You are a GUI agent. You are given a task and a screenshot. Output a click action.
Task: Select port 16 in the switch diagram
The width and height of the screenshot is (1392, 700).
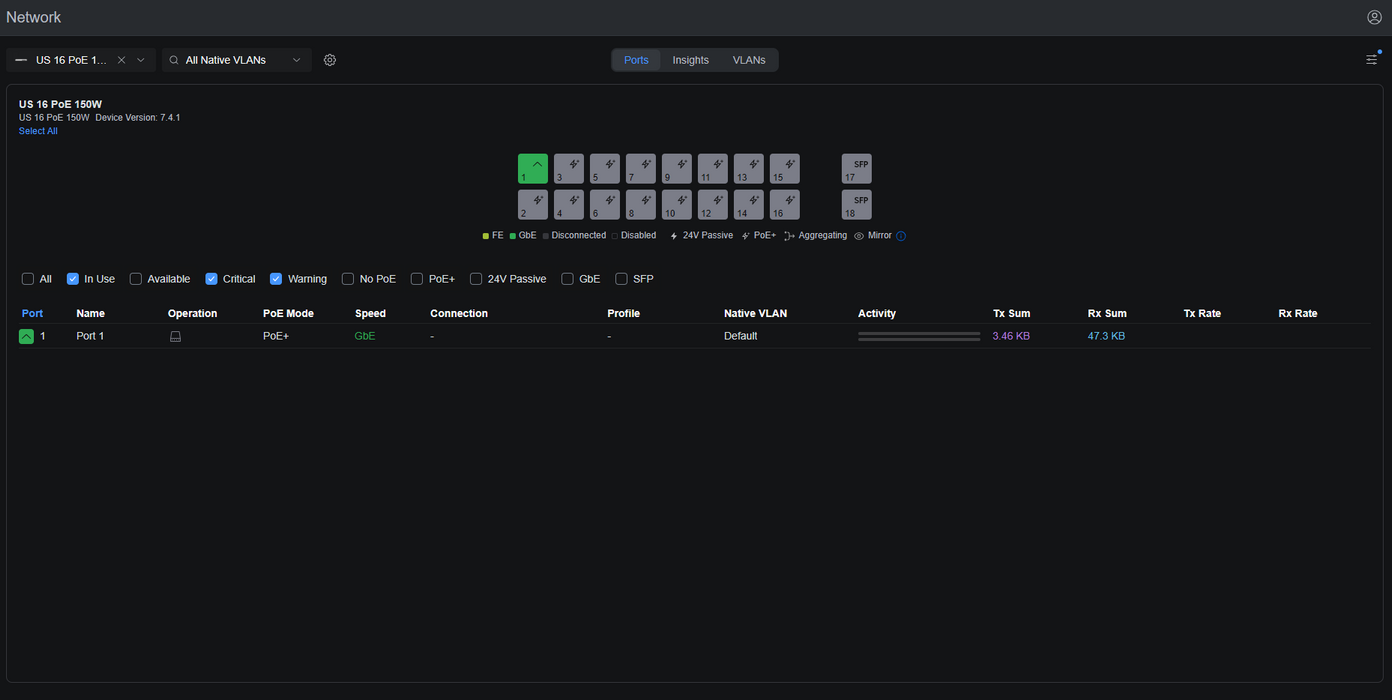785,205
